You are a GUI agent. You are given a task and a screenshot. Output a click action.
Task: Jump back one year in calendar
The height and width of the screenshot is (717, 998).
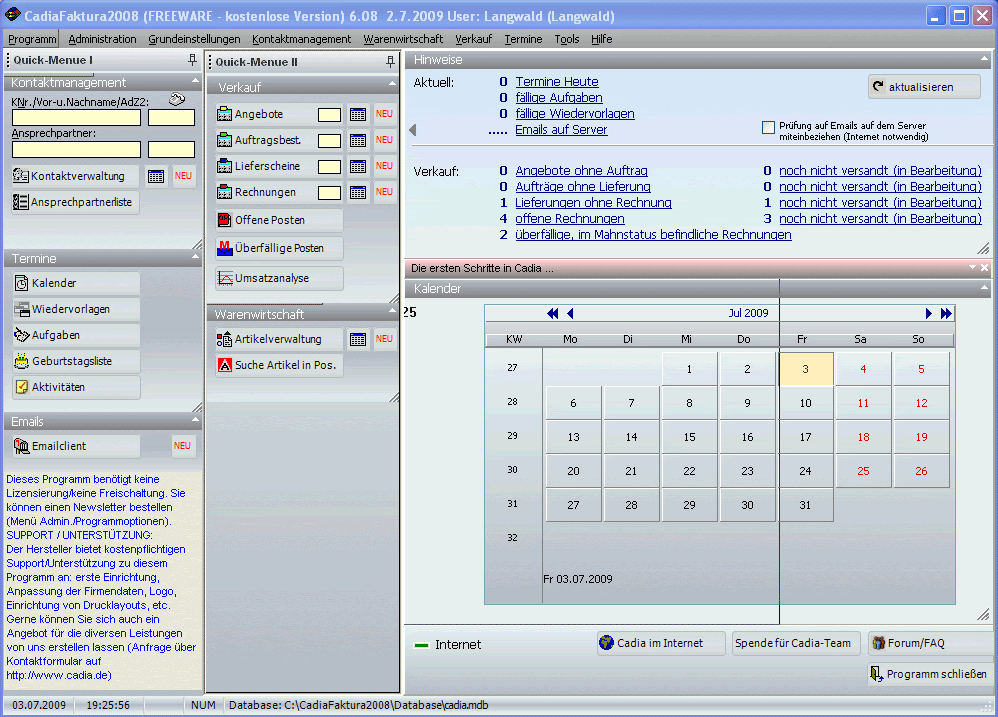click(552, 314)
